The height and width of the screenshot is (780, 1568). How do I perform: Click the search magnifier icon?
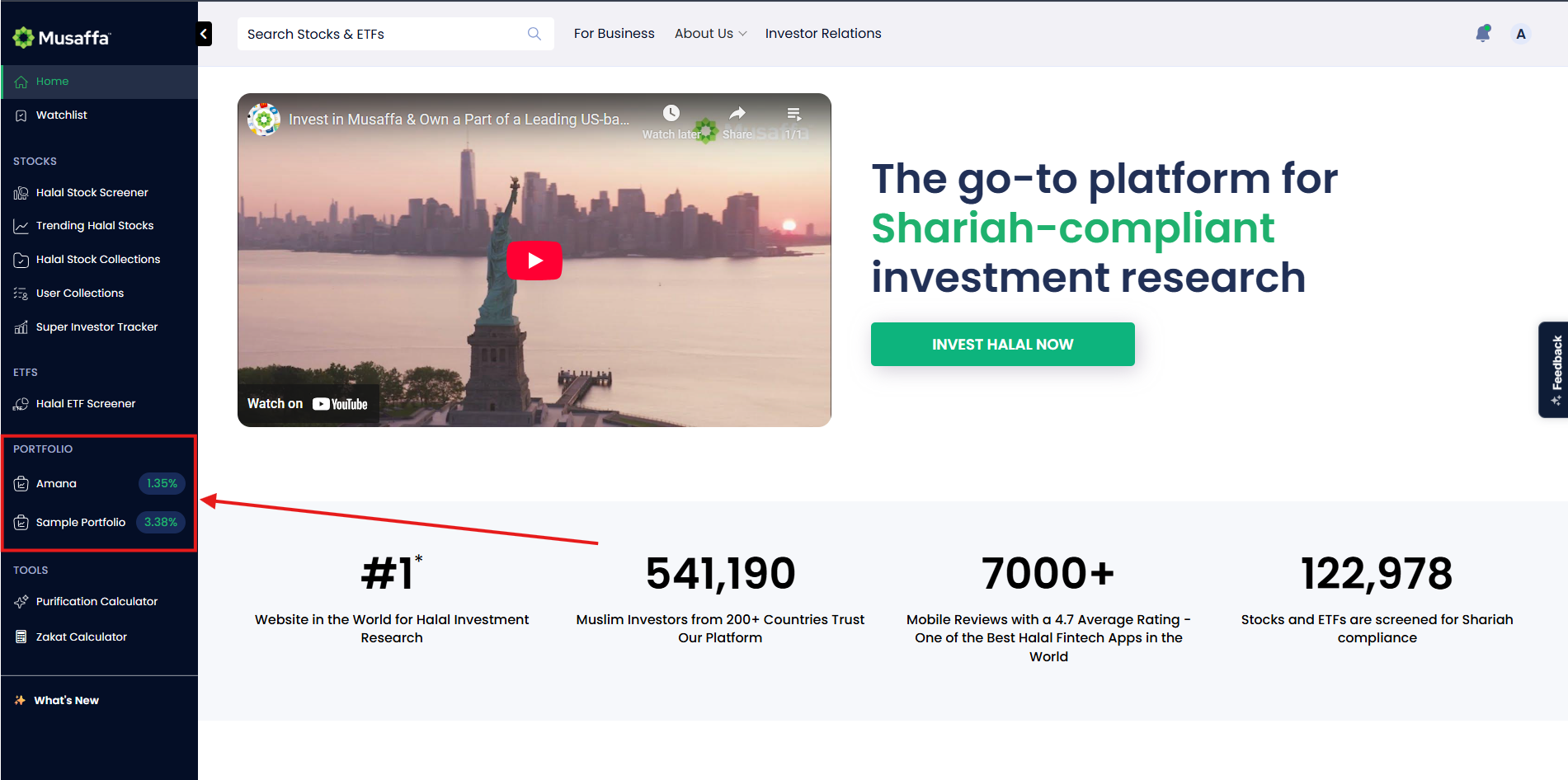(x=534, y=34)
